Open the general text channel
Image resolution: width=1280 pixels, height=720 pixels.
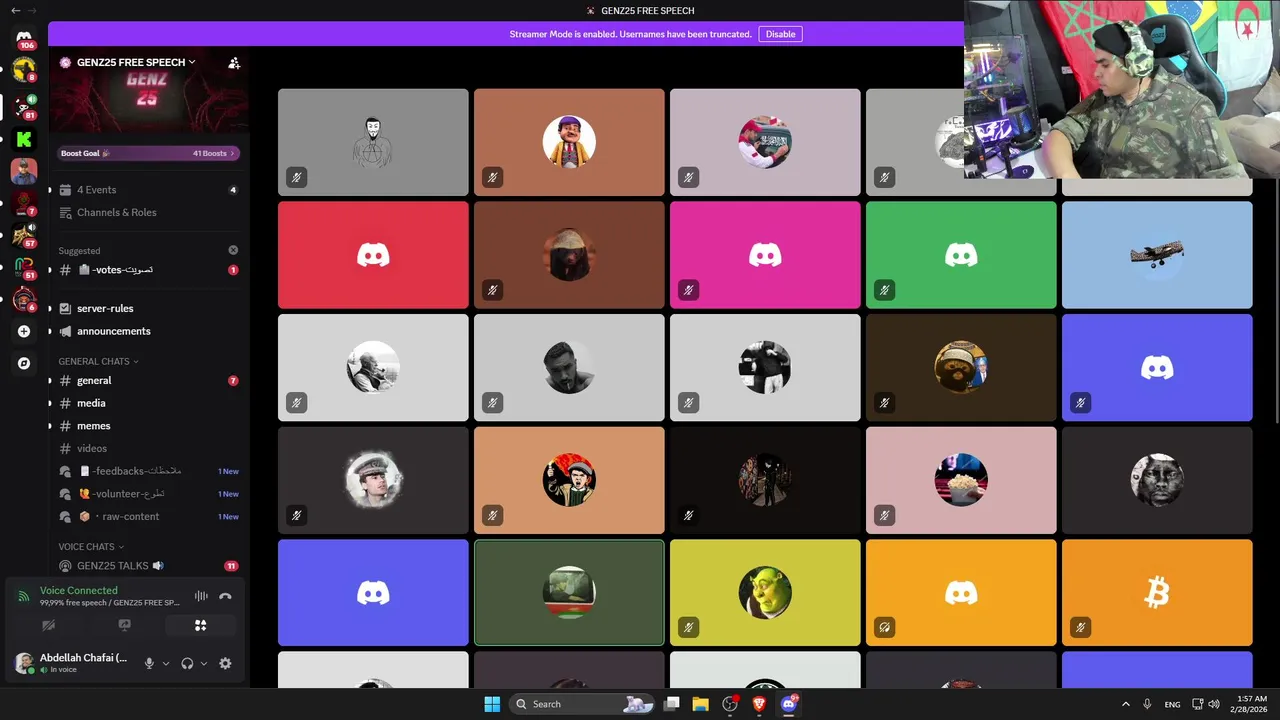(148, 381)
